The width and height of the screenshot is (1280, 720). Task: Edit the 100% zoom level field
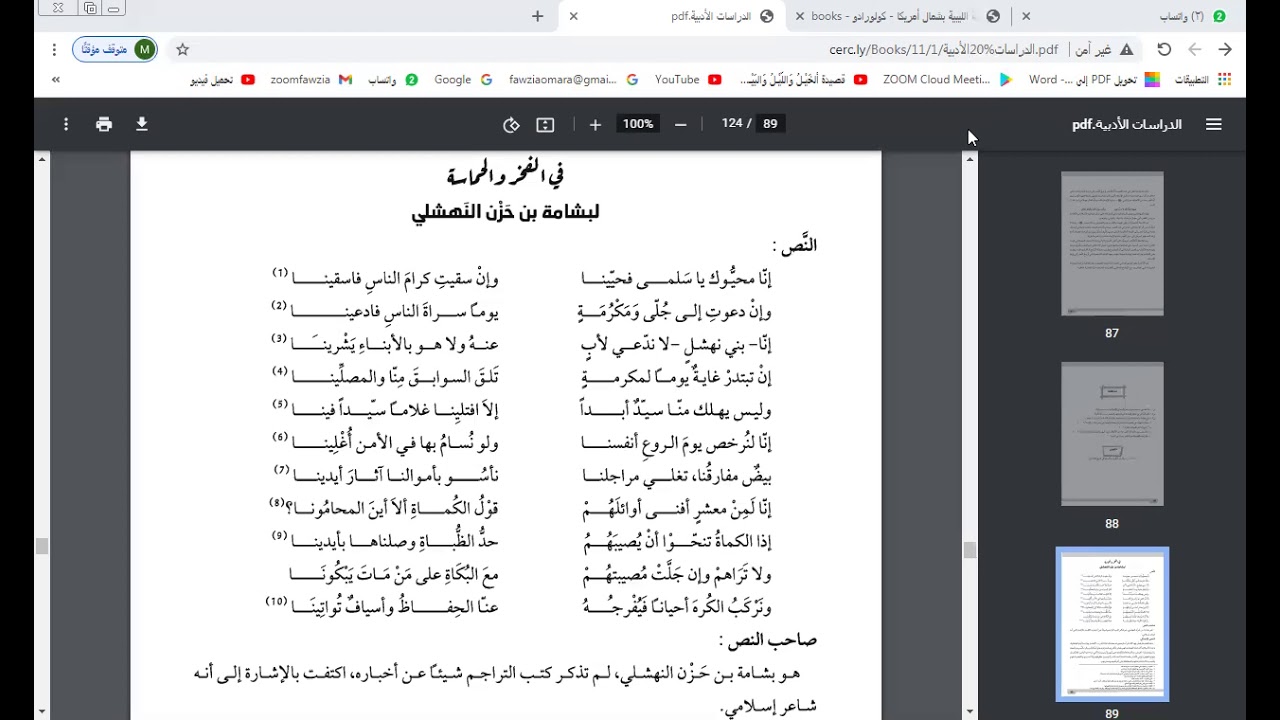pos(638,124)
